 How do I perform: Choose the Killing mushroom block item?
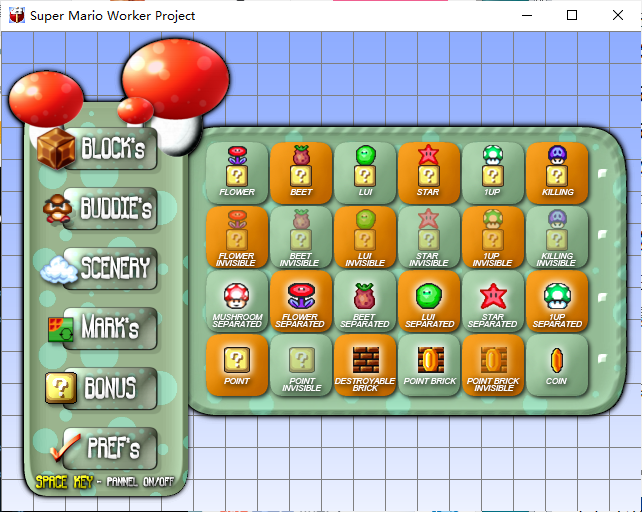[x=557, y=172]
